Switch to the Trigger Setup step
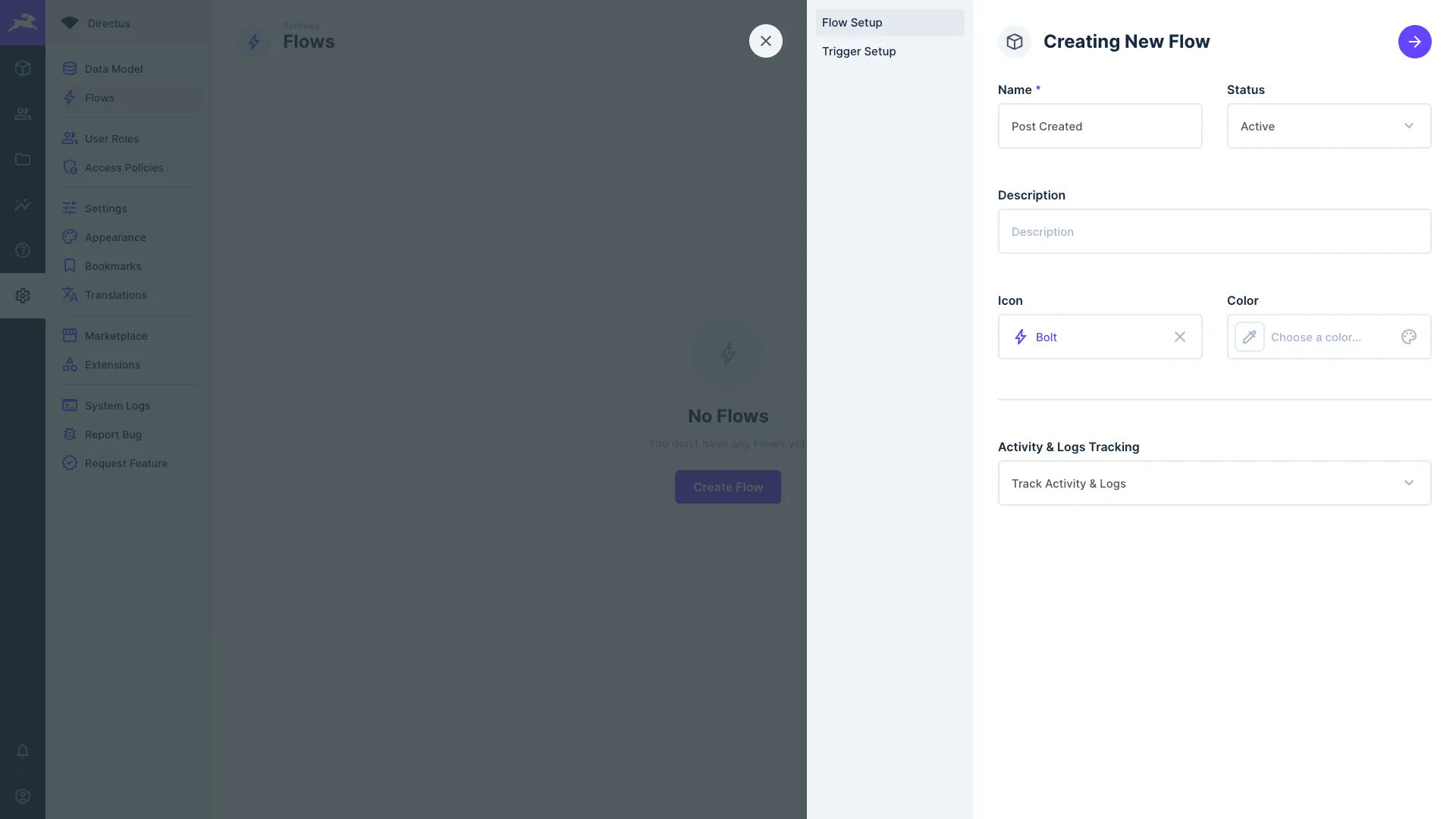Viewport: 1456px width, 819px height. pyautogui.click(x=858, y=52)
